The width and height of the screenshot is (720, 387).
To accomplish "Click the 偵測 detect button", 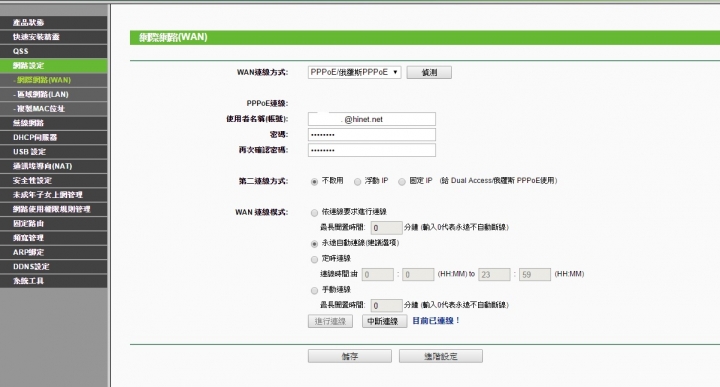I will [429, 73].
